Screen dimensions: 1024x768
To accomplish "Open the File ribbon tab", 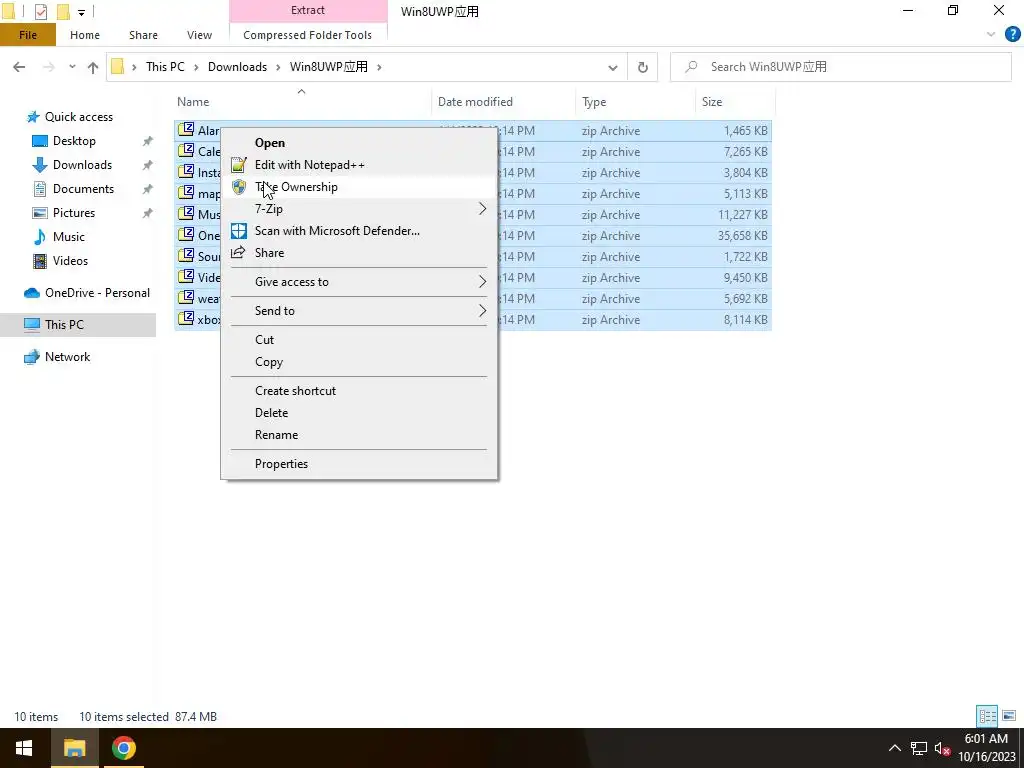I will coord(28,35).
